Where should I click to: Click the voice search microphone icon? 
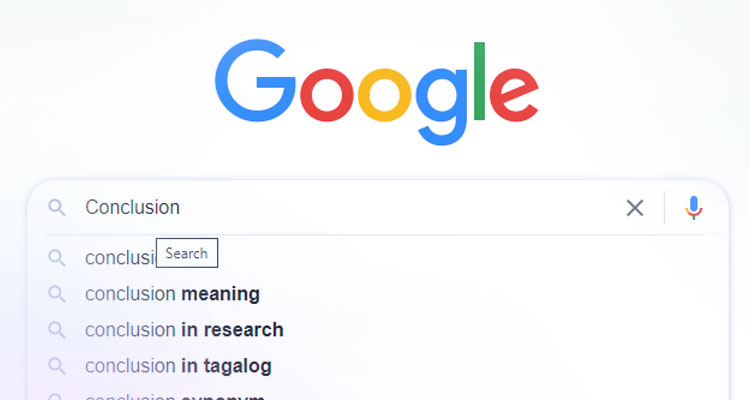tap(693, 208)
